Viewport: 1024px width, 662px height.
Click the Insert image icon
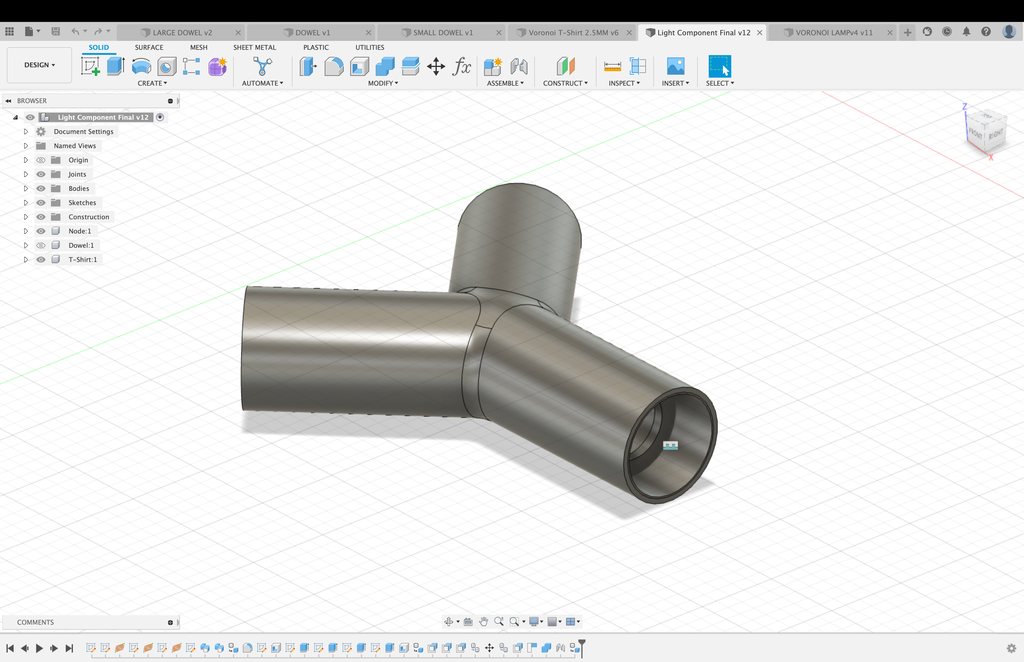click(x=675, y=66)
